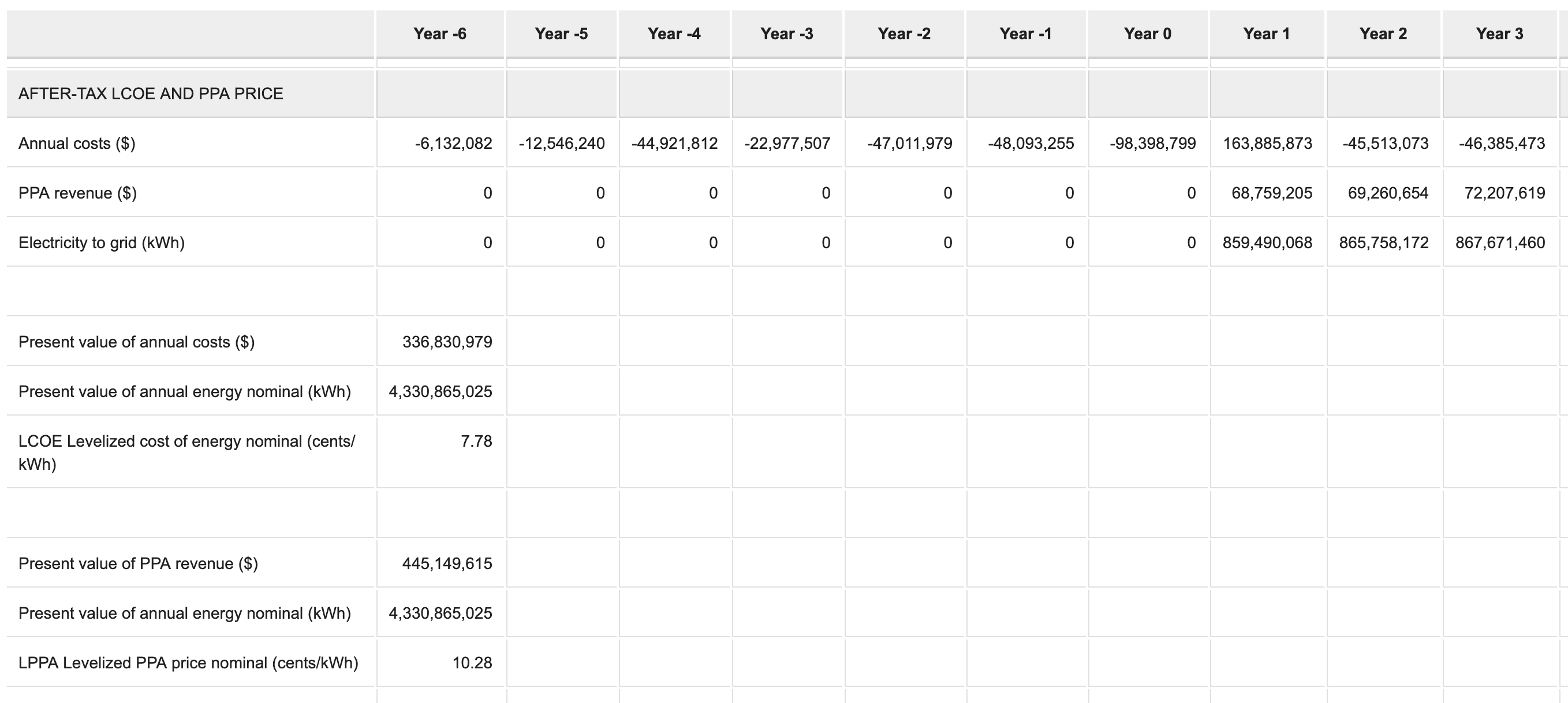Screen dimensions: 1568x703
Task: Select the AFTER-TAX LCOE AND PPA PRICE heading
Action: click(151, 94)
